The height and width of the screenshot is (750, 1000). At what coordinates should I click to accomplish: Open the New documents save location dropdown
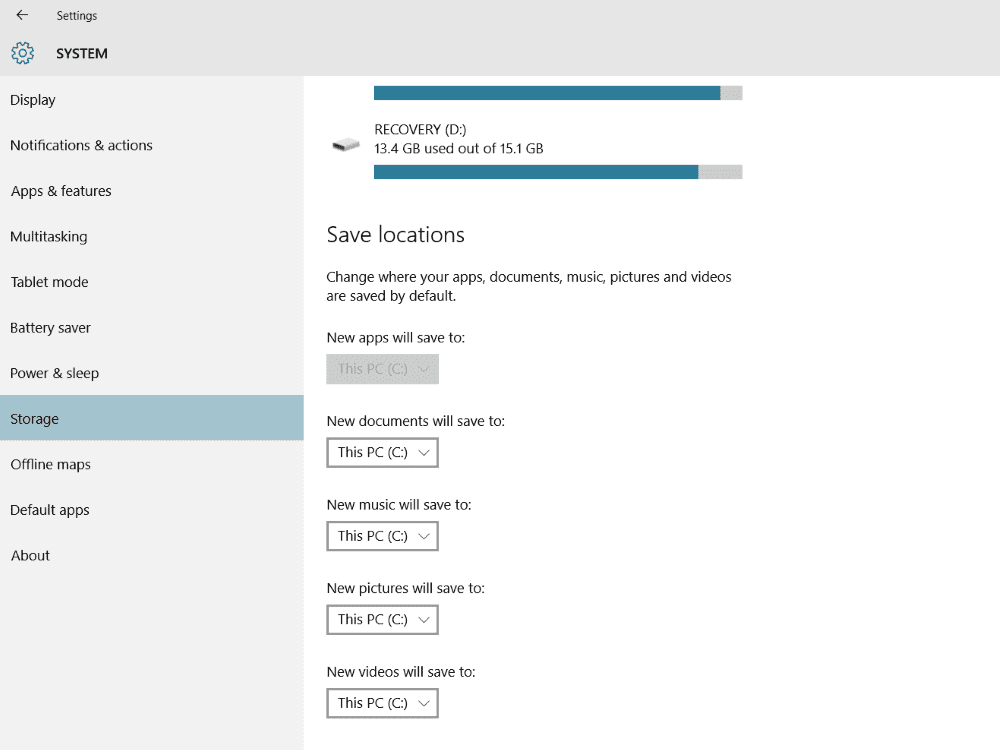(383, 453)
